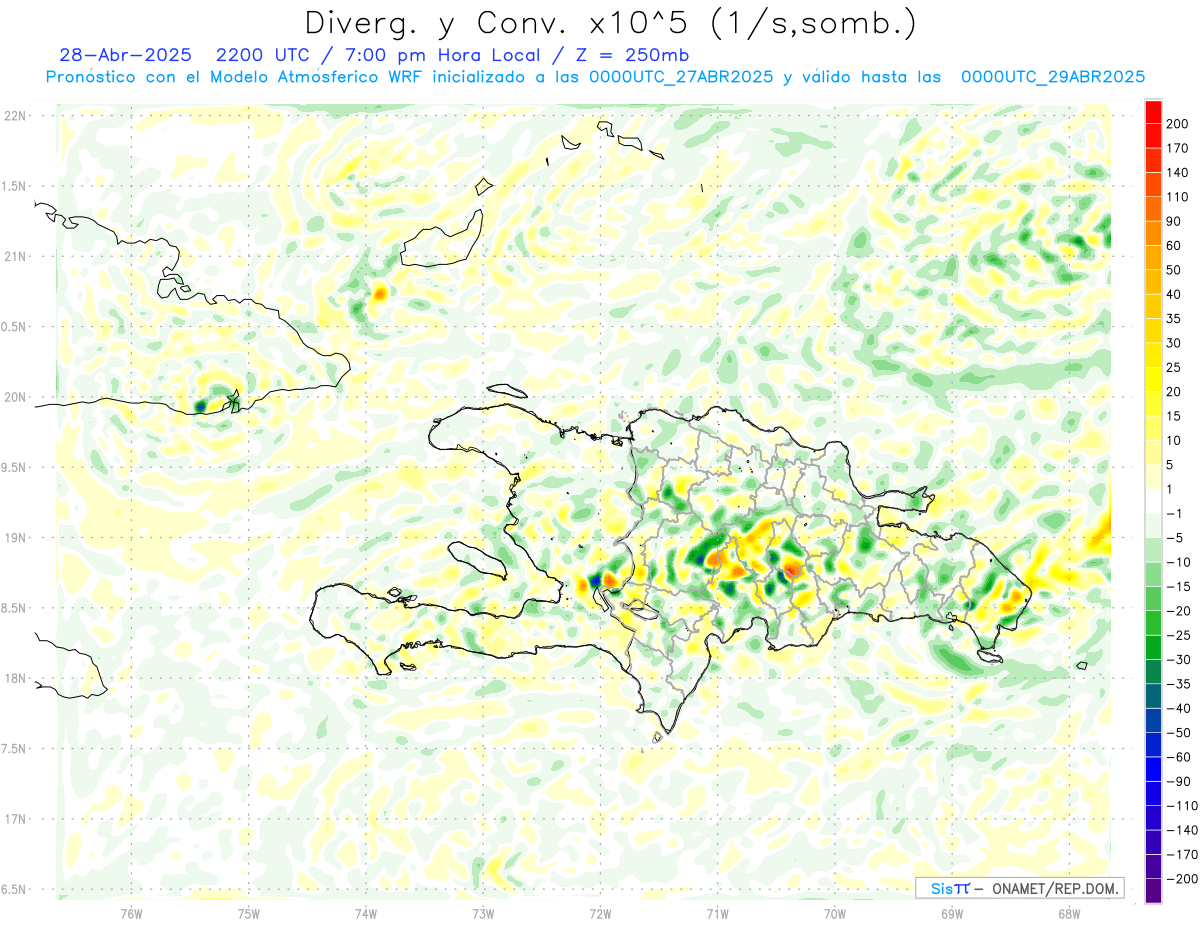Pick the red top swatch of the colorbar
Screen dimensions: 1200x927
(x=1153, y=112)
